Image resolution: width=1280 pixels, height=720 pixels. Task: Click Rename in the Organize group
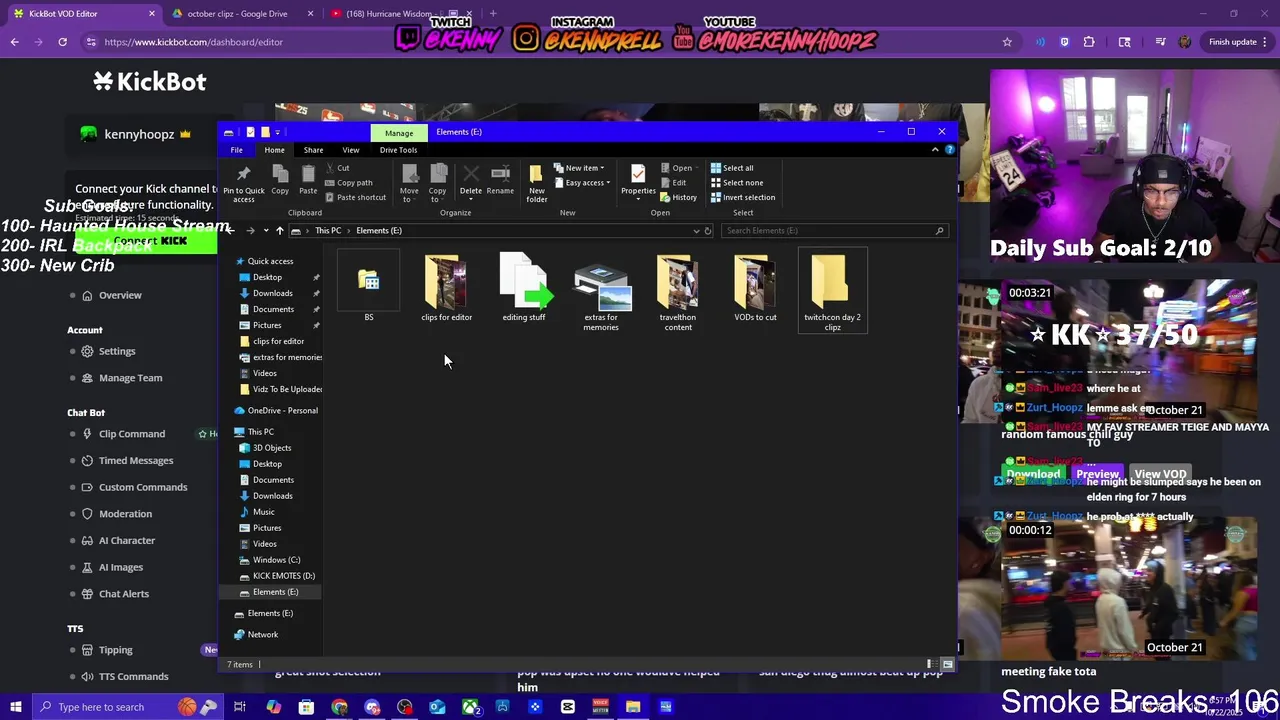pos(500,180)
